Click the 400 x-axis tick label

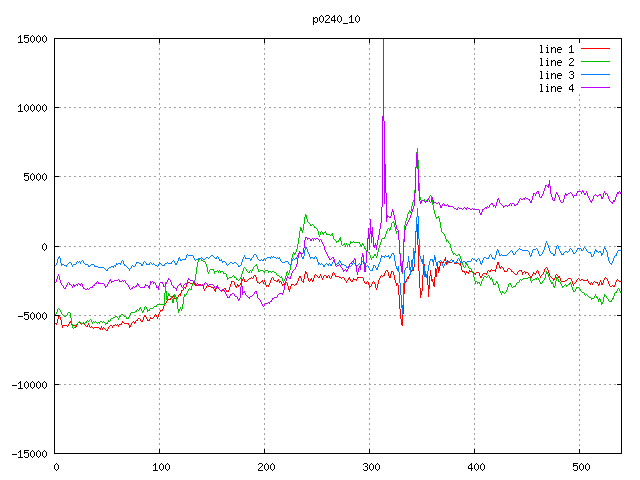pyautogui.click(x=475, y=467)
